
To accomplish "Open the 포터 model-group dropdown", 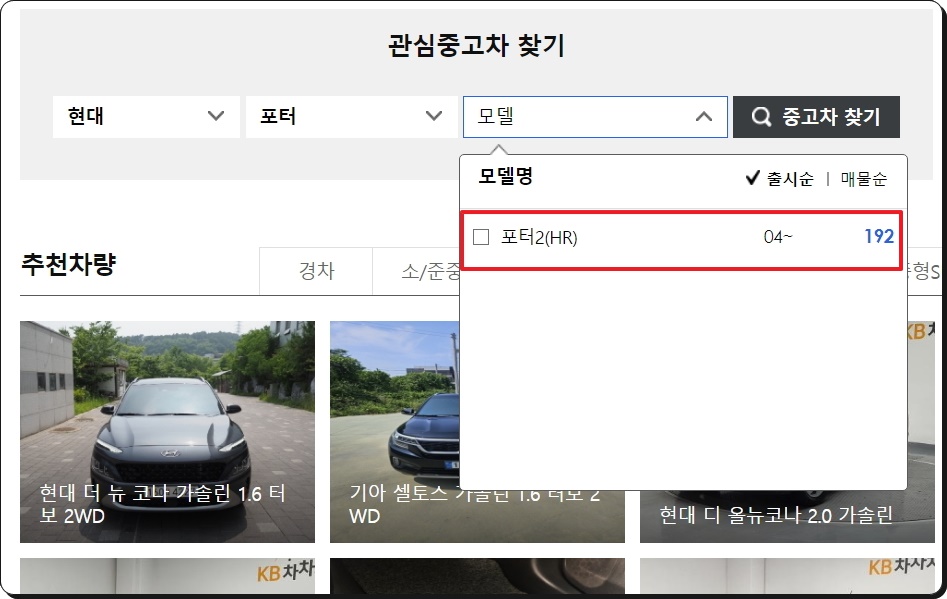I will pyautogui.click(x=352, y=117).
